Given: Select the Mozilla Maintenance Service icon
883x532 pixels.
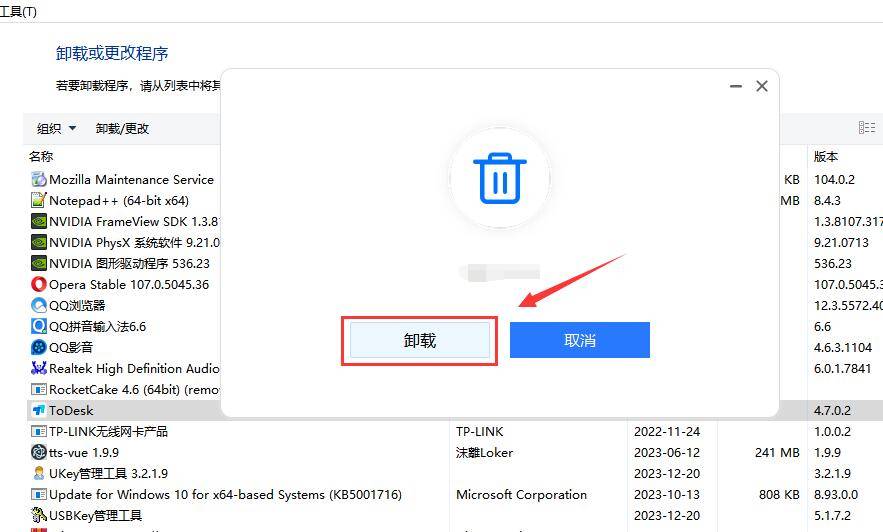Looking at the screenshot, I should pos(38,180).
